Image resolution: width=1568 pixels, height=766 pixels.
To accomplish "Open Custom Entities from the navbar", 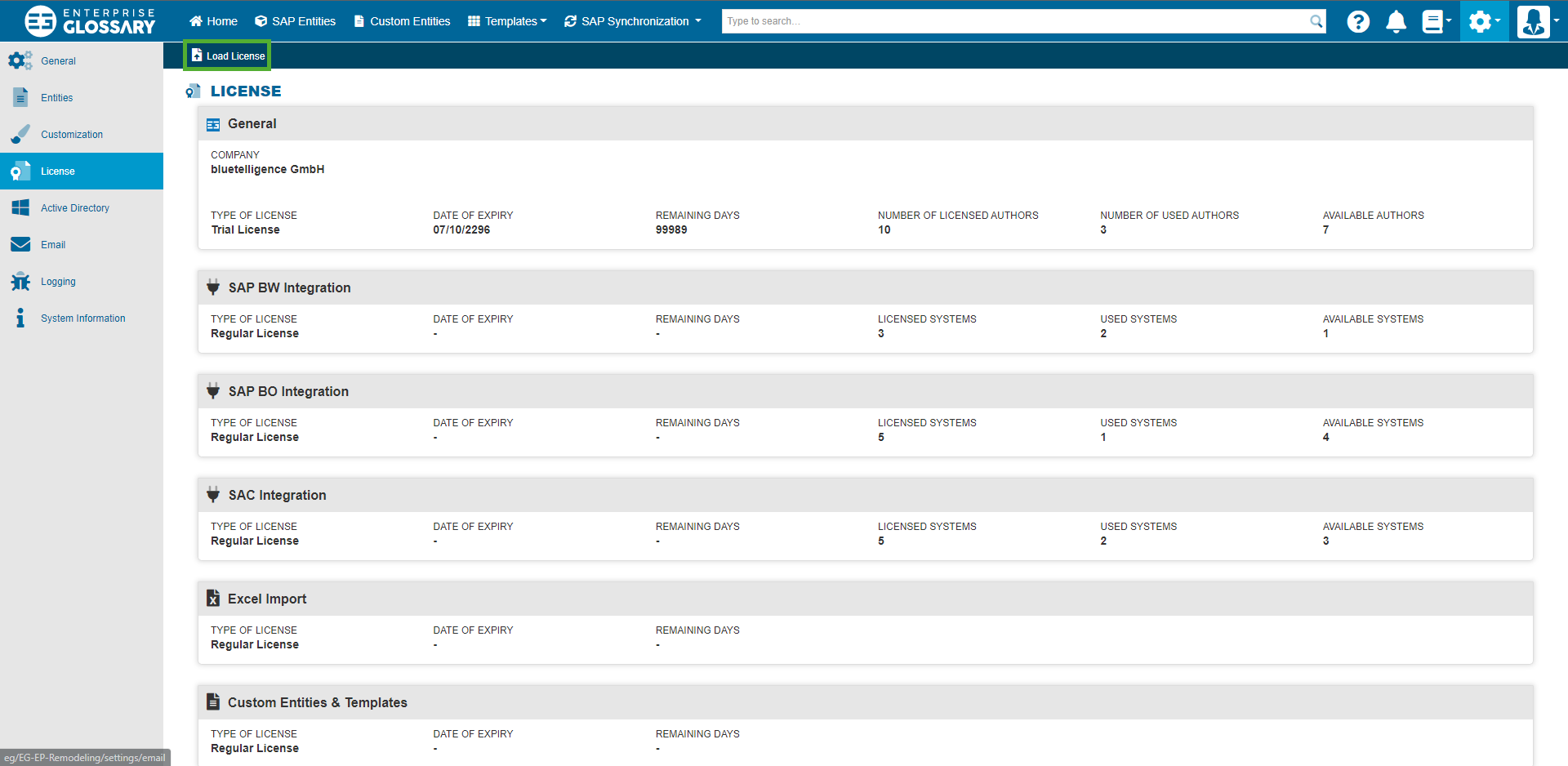I will tap(402, 21).
